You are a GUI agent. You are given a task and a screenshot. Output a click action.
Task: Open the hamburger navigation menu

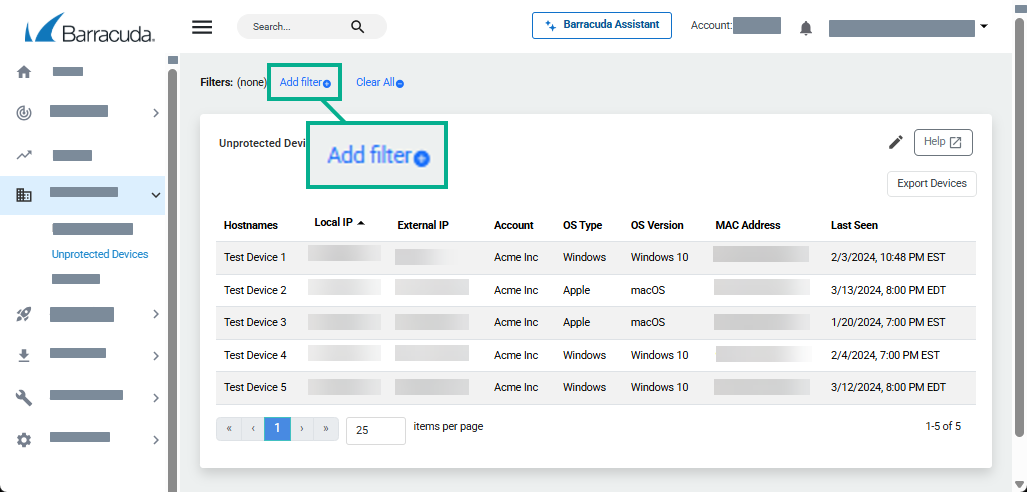coord(202,27)
